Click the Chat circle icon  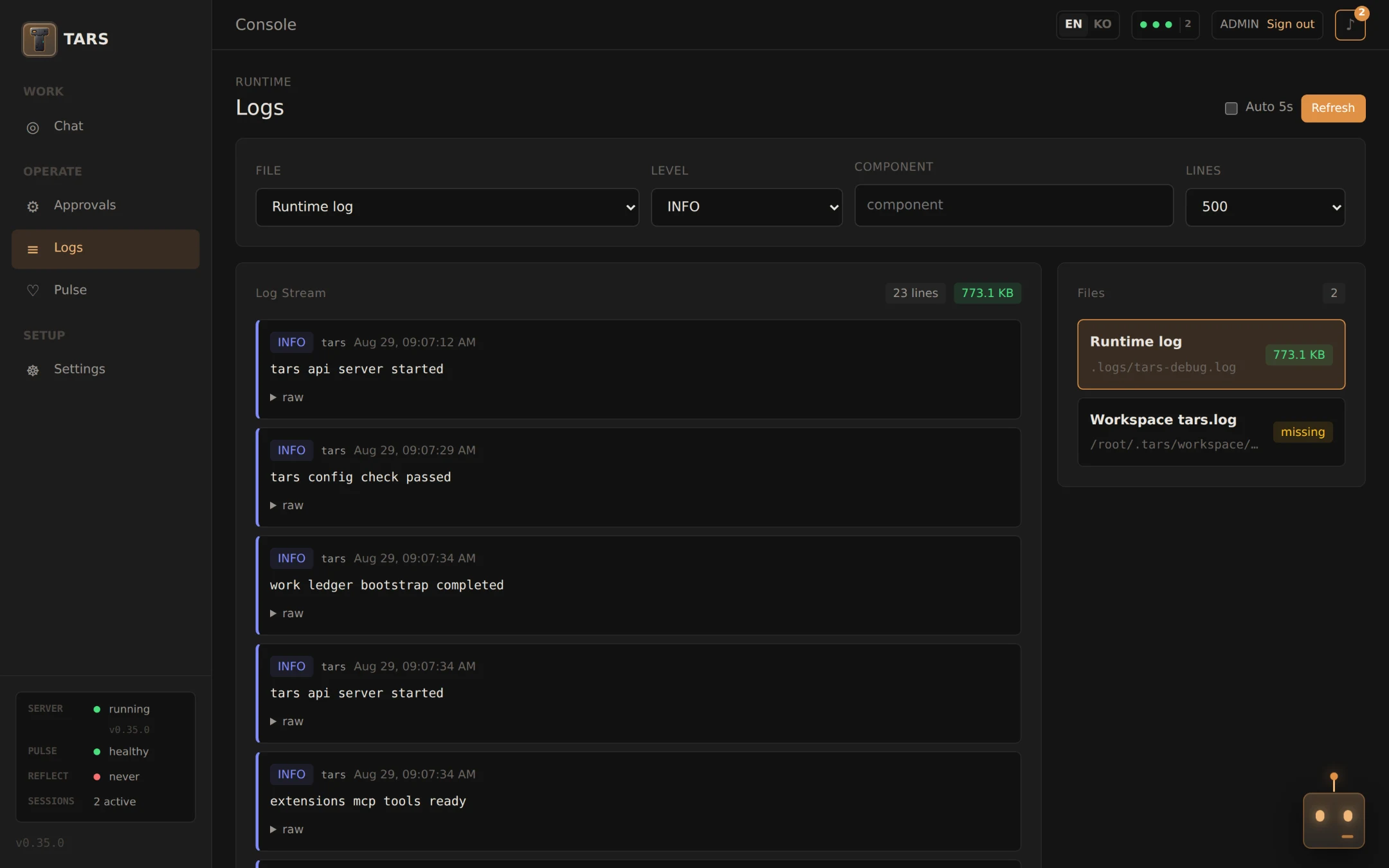[33, 128]
